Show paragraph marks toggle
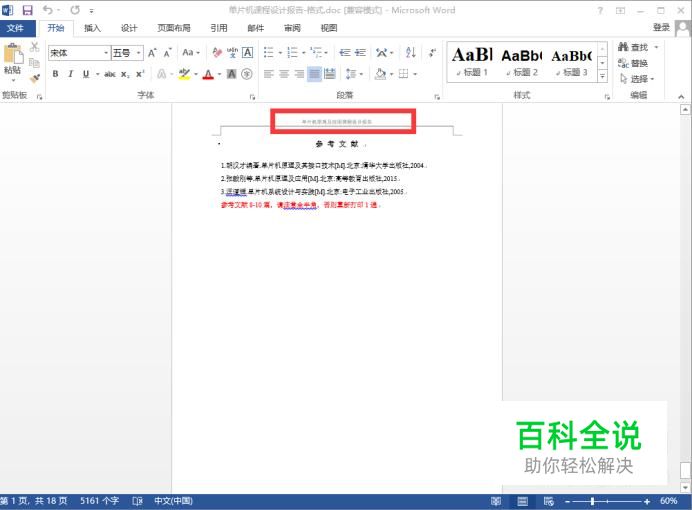The width and height of the screenshot is (692, 510). click(432, 53)
